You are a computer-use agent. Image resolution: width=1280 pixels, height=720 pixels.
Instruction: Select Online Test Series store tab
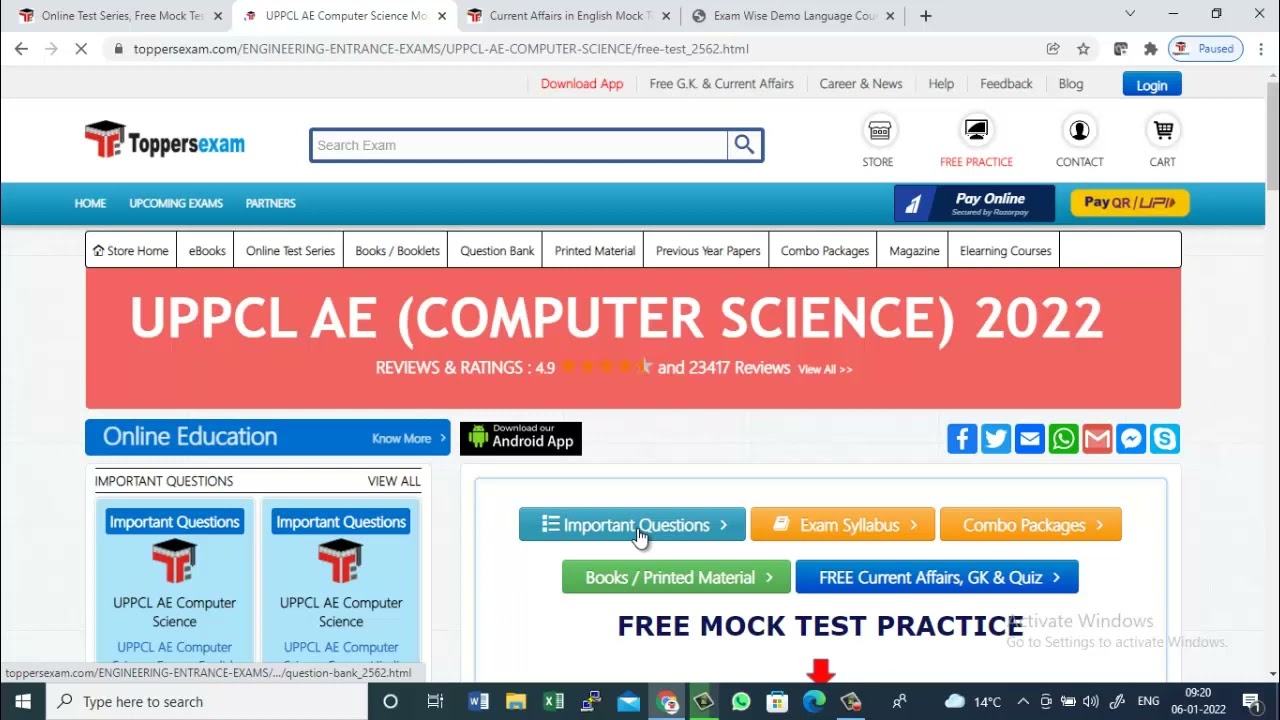pyautogui.click(x=290, y=251)
